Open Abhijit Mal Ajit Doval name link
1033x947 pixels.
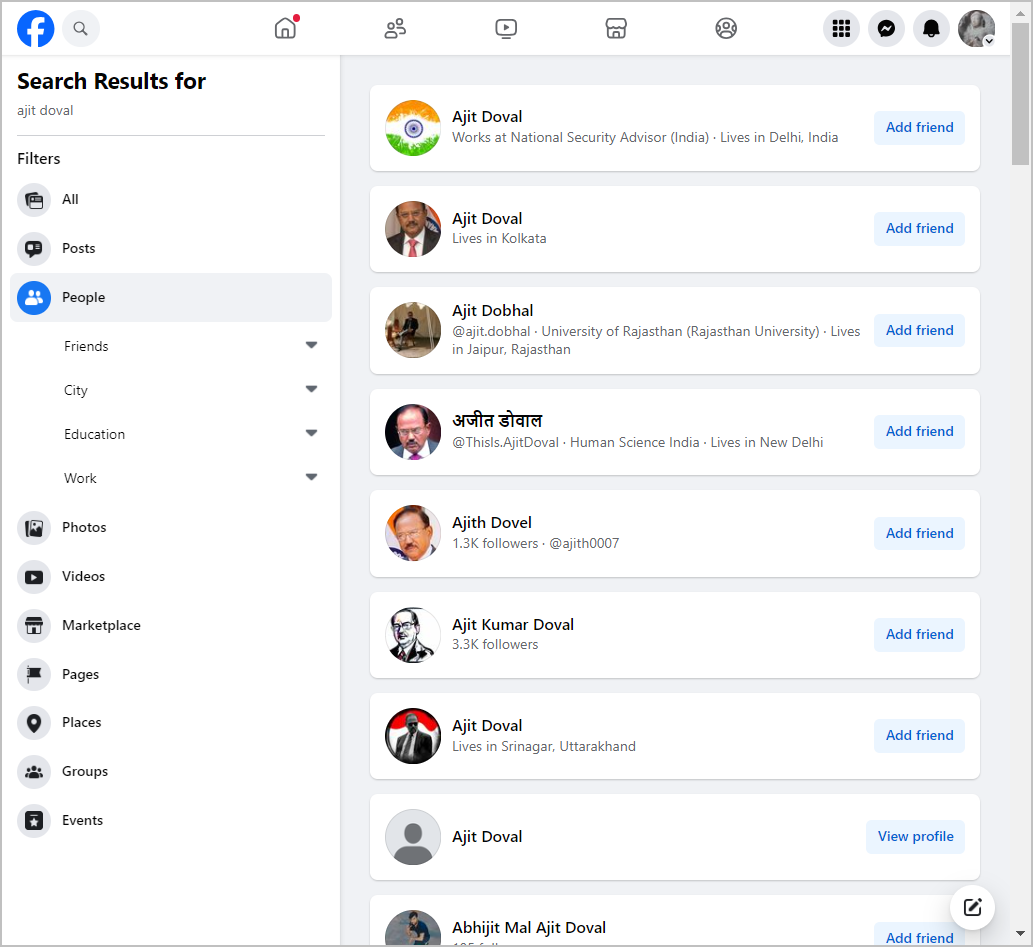click(x=528, y=927)
